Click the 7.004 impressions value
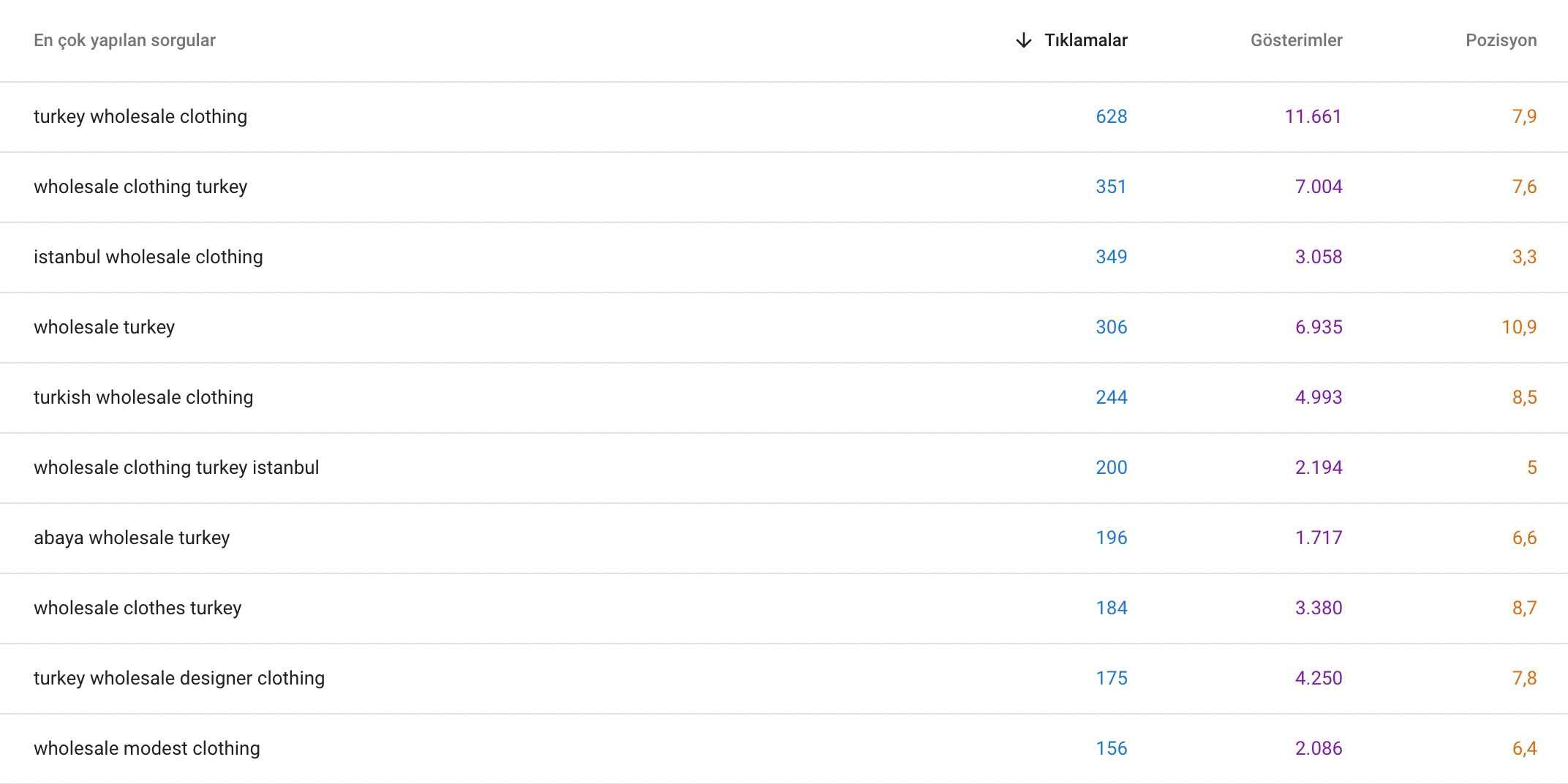 1319,186
